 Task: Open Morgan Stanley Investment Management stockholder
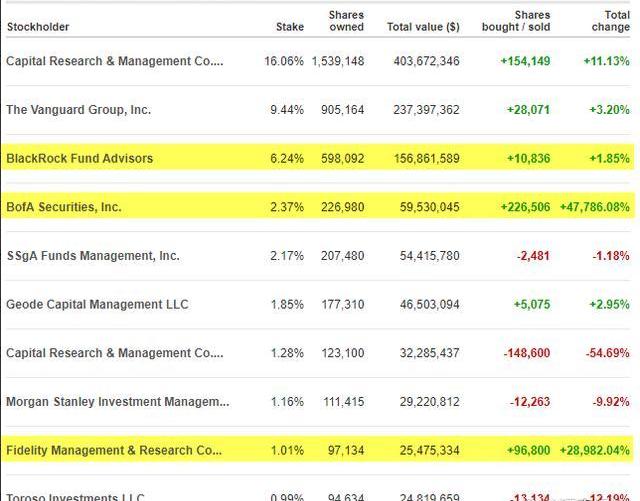point(118,401)
